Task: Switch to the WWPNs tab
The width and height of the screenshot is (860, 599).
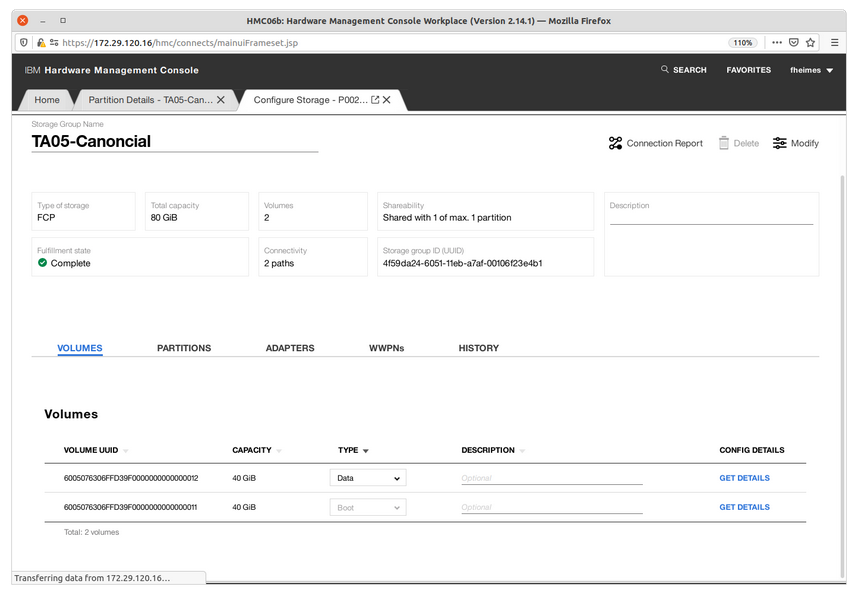Action: coord(386,348)
